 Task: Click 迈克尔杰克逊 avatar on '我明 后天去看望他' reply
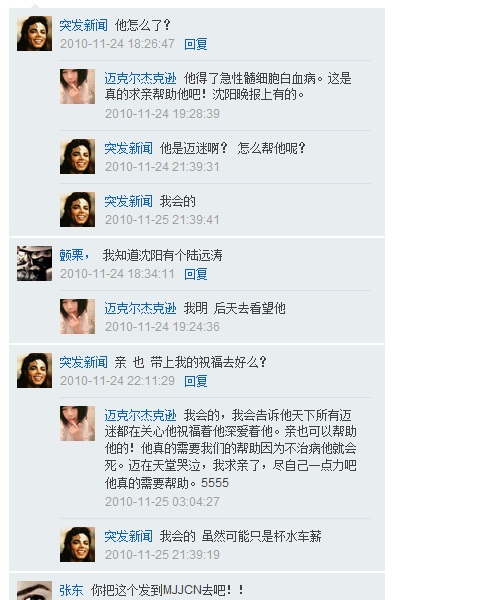[77, 316]
